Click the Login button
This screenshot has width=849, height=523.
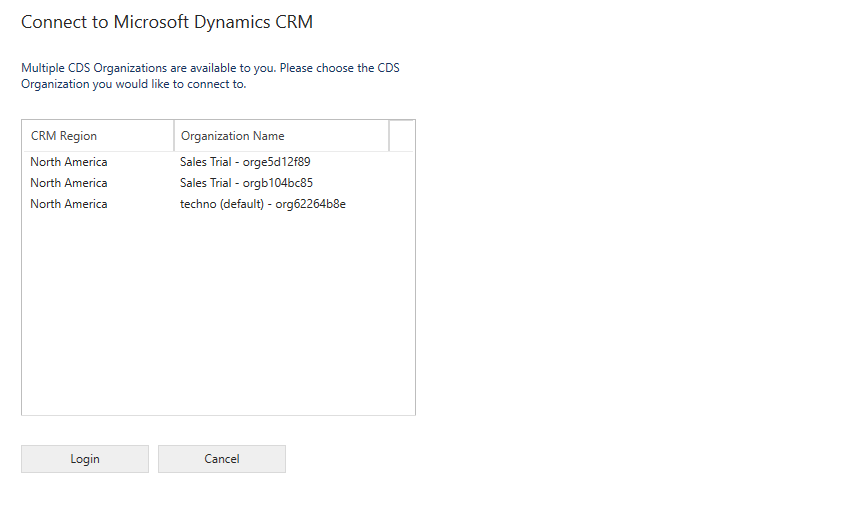pyautogui.click(x=85, y=459)
